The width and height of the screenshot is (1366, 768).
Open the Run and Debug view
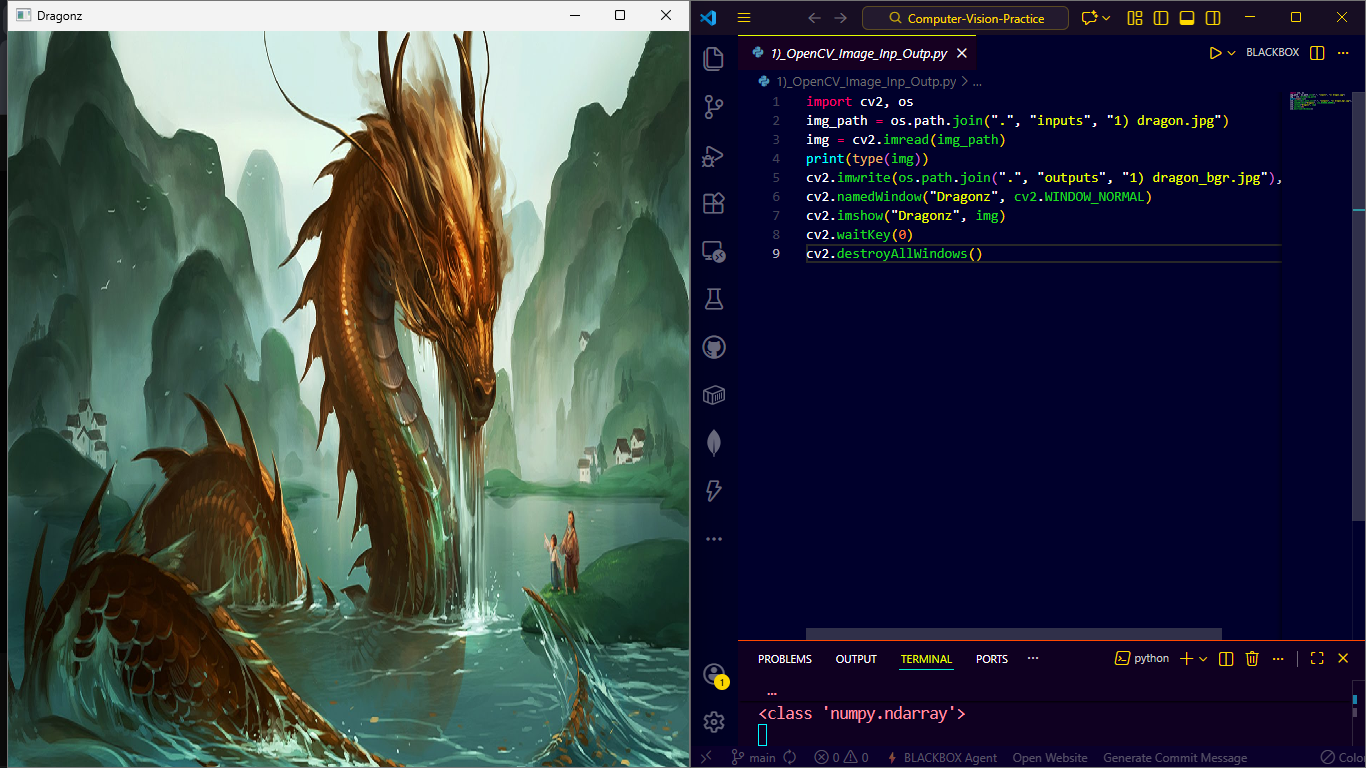[x=713, y=155]
